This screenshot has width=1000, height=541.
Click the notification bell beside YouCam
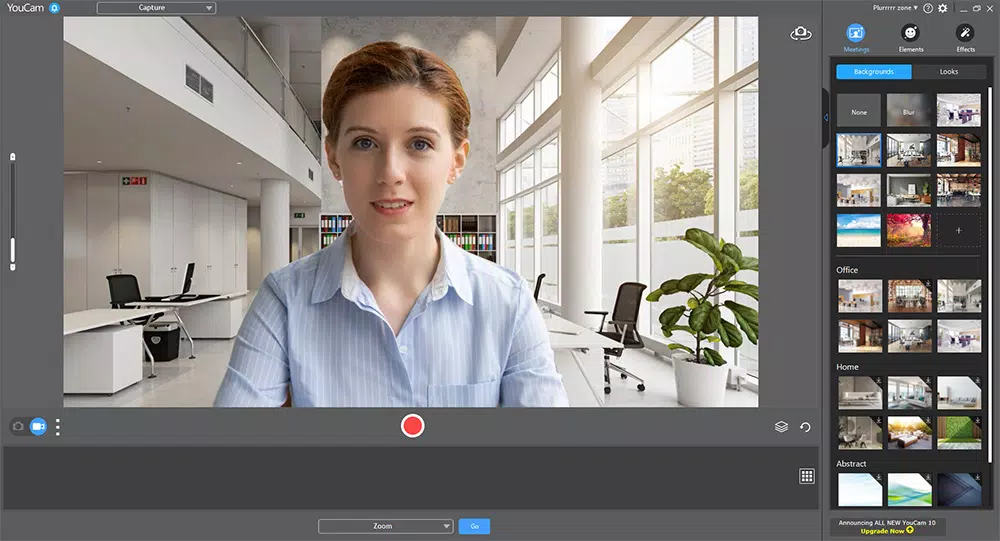pos(54,8)
